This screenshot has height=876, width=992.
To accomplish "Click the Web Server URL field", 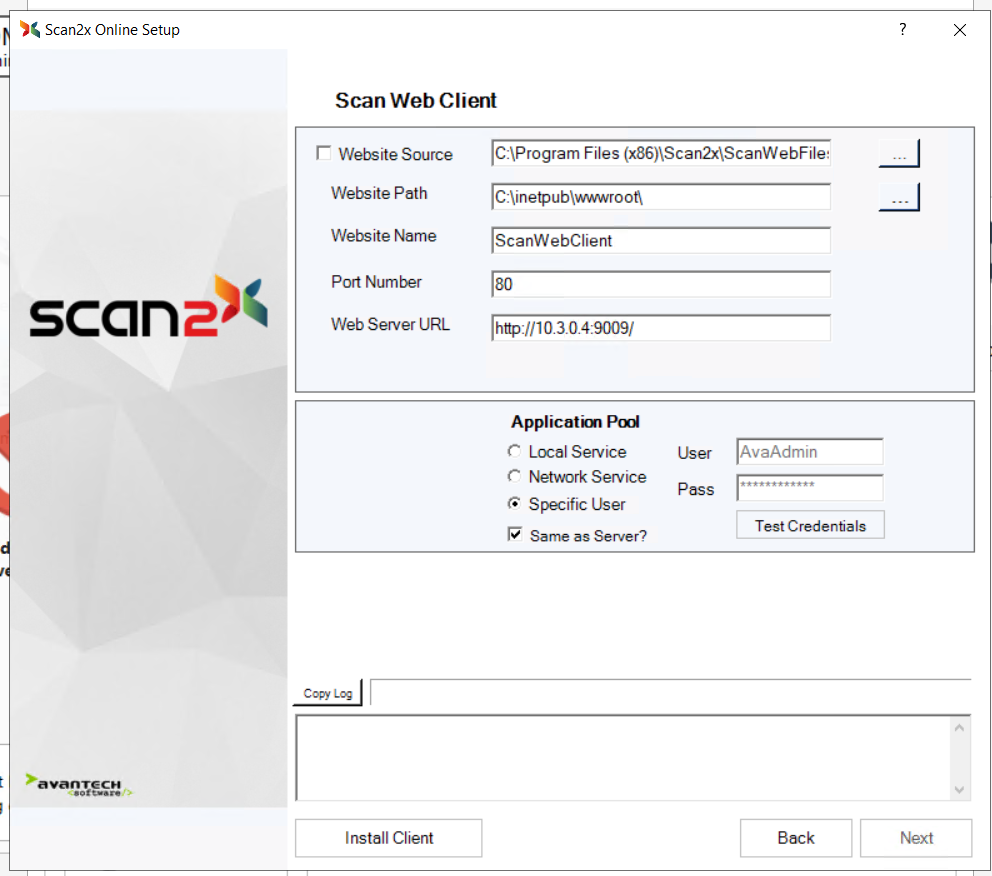I will click(661, 328).
